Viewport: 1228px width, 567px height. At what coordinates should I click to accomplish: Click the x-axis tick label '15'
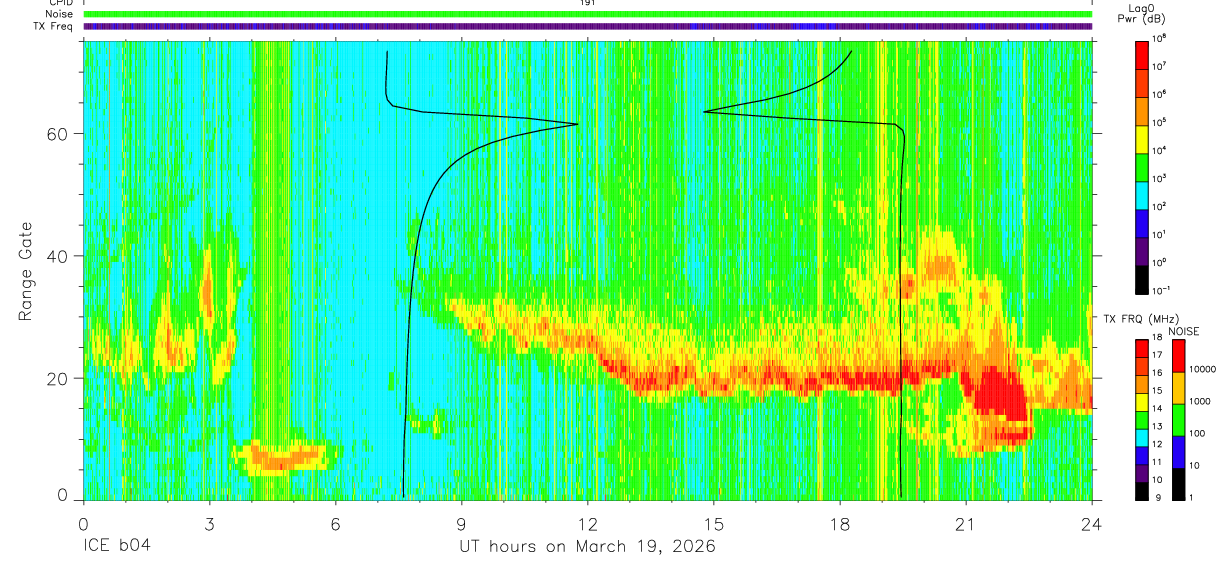point(713,524)
